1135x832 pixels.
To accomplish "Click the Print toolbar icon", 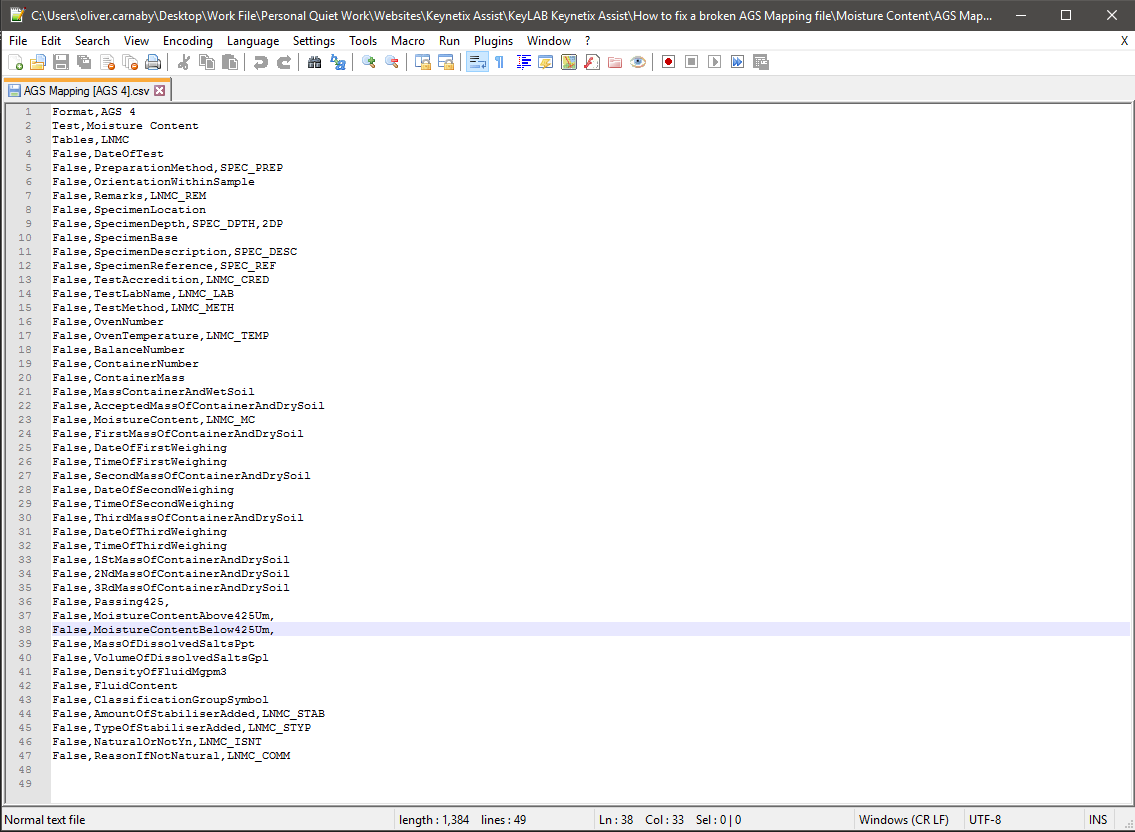I will 152,62.
